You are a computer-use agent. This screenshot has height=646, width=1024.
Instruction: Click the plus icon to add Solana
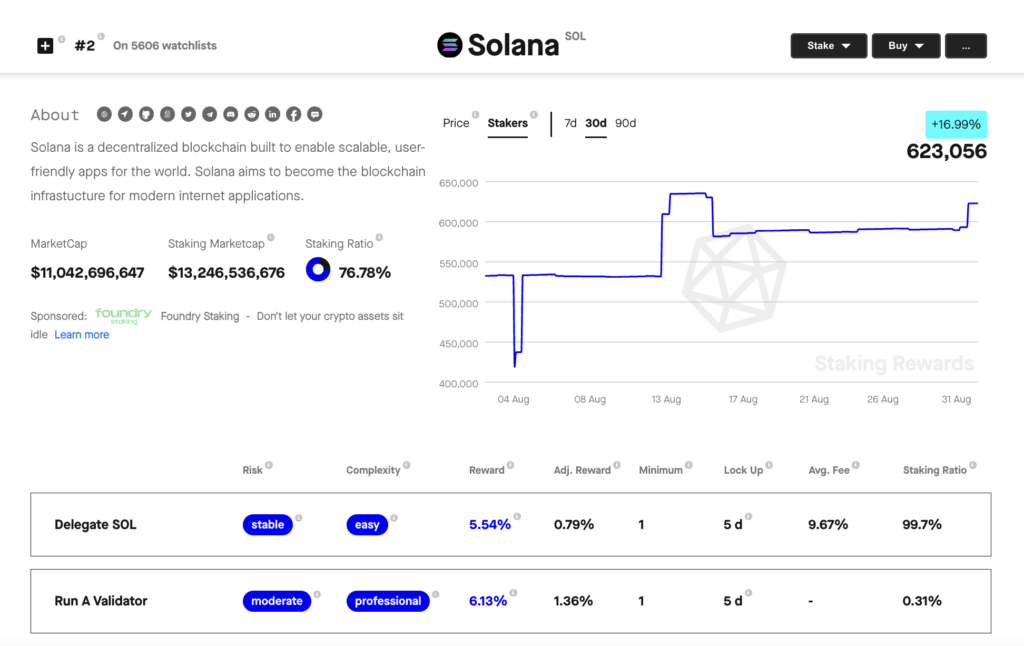(44, 45)
